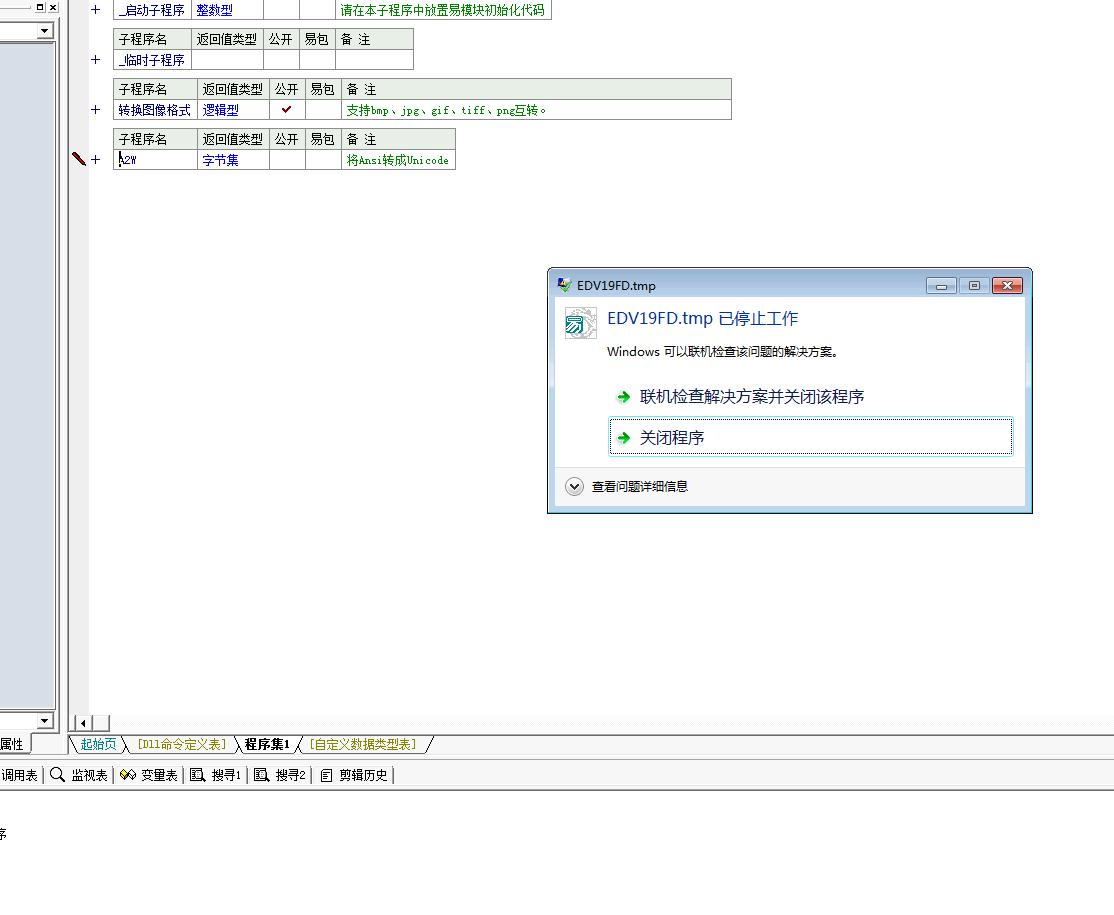Expand 查看问题详细信息 chevron
1114x915 pixels.
point(574,486)
